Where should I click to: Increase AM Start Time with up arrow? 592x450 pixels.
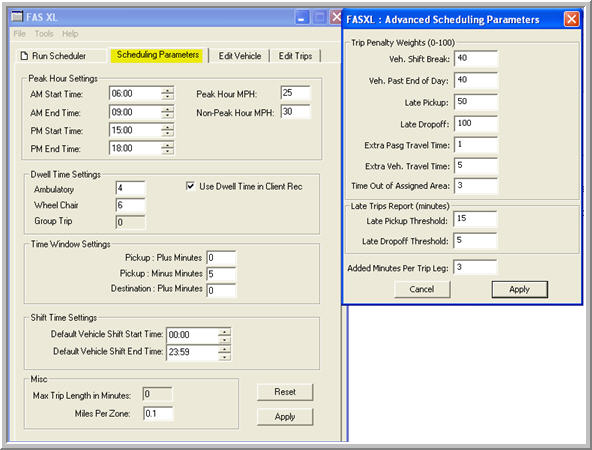point(167,90)
